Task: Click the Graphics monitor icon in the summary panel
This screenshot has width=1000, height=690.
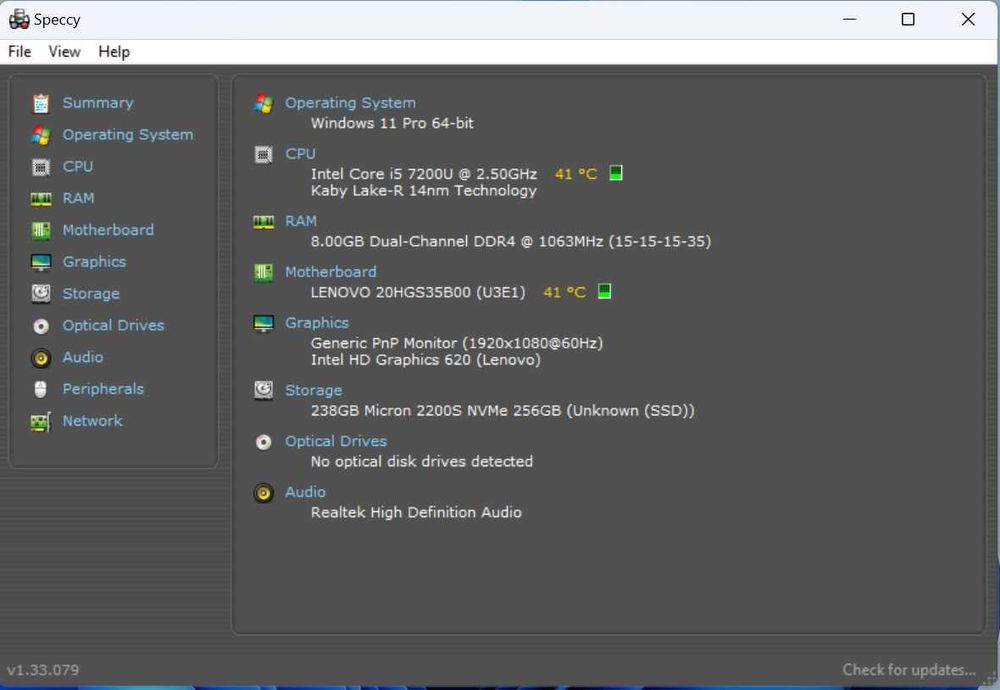Action: tap(263, 323)
